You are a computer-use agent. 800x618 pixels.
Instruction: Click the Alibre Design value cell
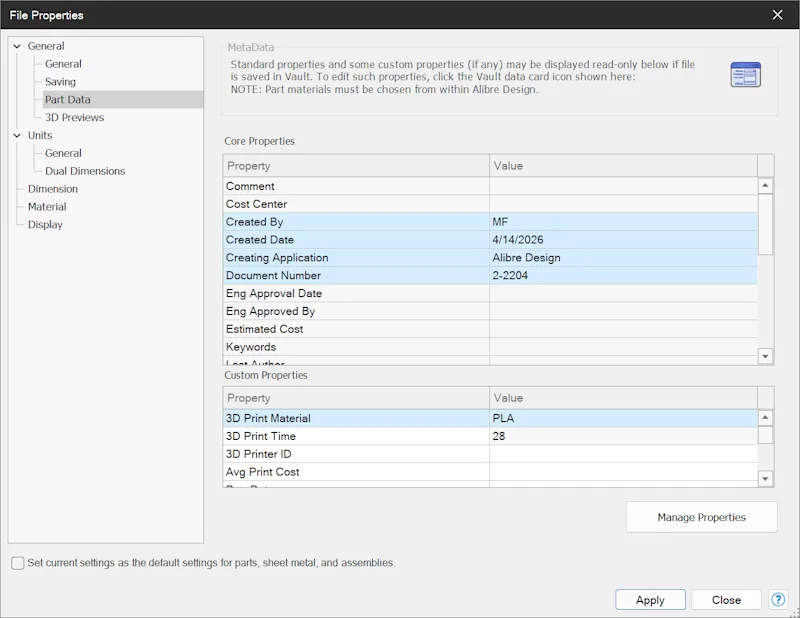point(623,258)
